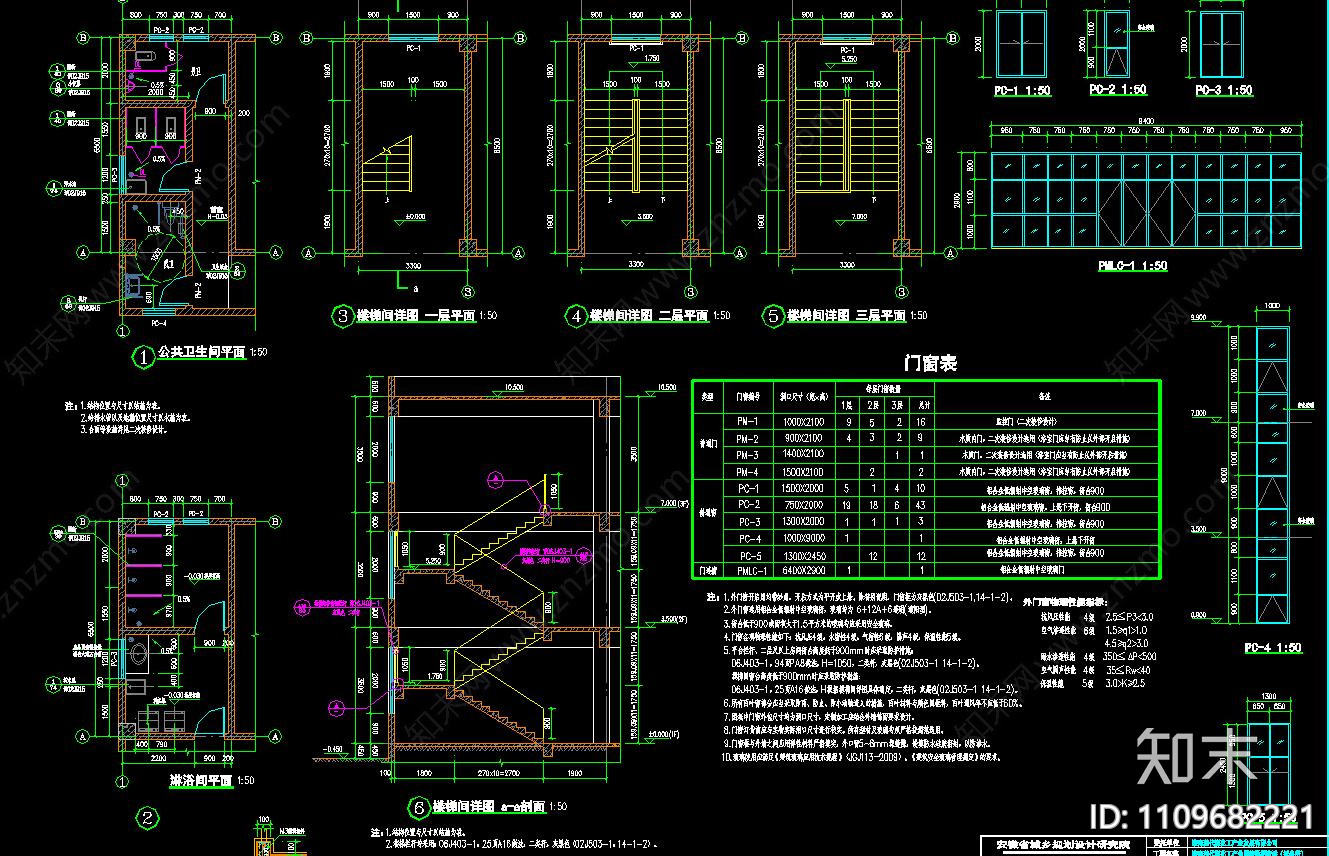Click the PMLC-1 curtain wall elevation drawing

point(1145,201)
